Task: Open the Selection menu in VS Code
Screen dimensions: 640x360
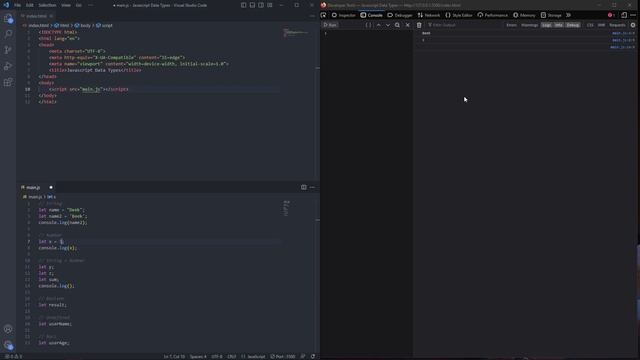Action: pos(47,5)
